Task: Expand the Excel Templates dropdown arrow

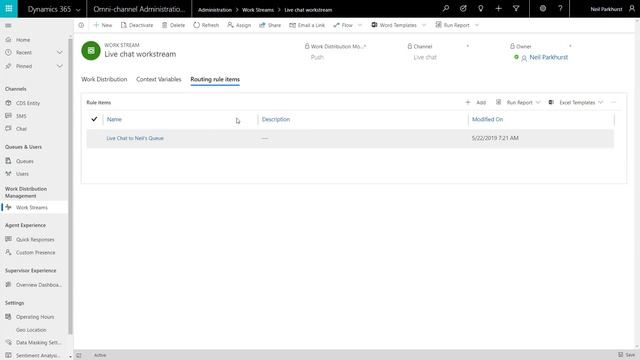Action: pos(600,102)
